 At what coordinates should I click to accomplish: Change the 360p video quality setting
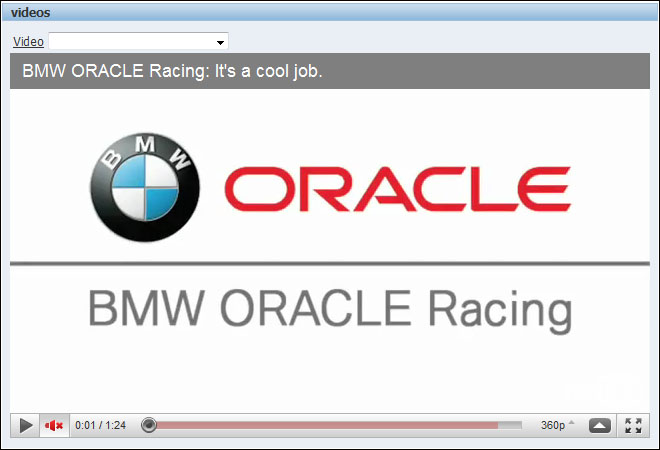click(557, 425)
